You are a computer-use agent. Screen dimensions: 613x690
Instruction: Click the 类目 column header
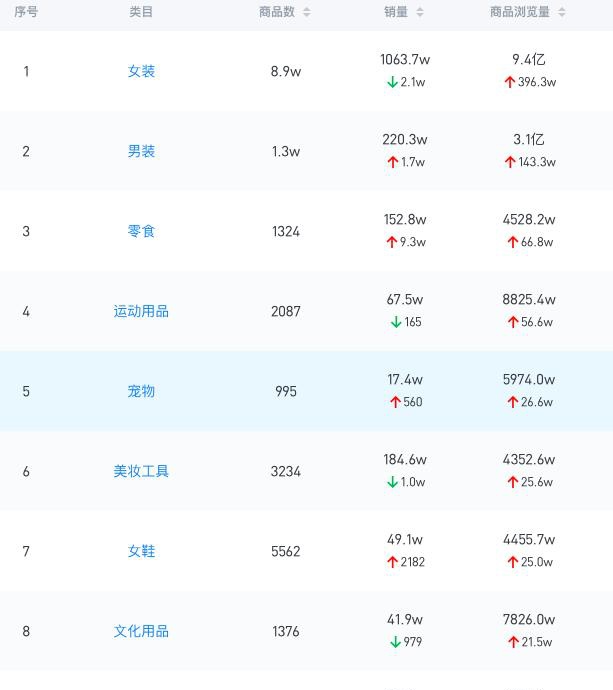141,12
